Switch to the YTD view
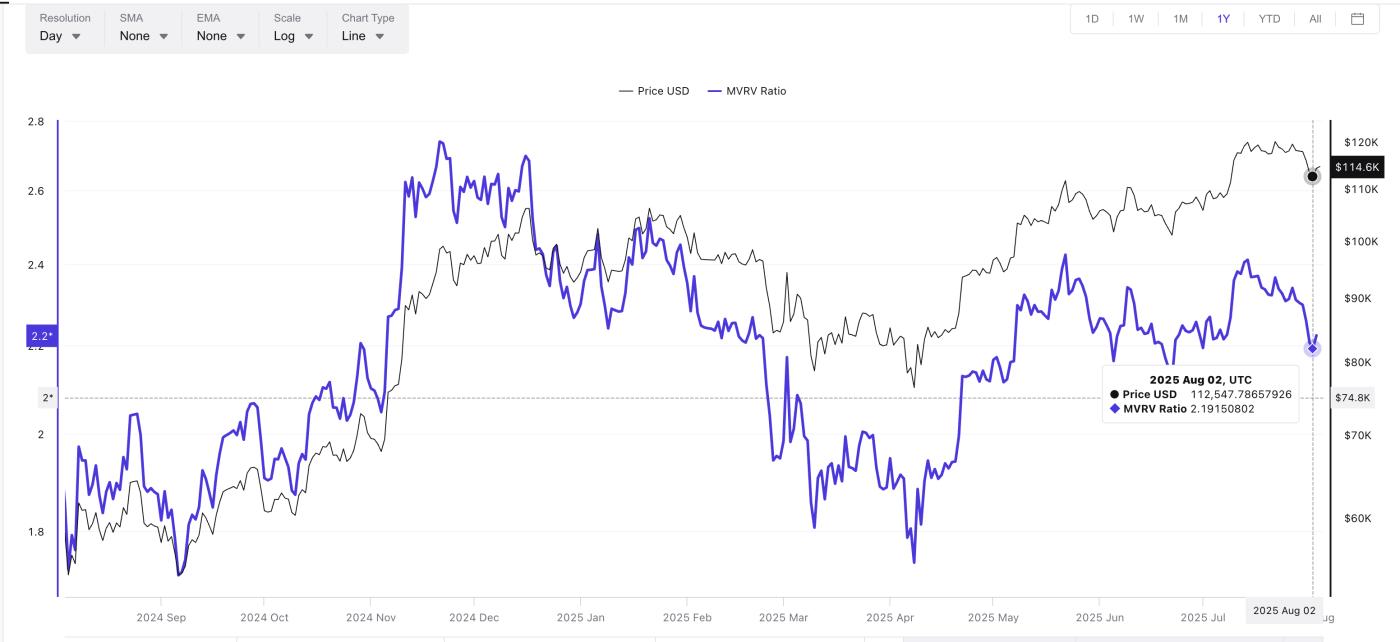This screenshot has width=1400, height=642. click(x=1267, y=18)
